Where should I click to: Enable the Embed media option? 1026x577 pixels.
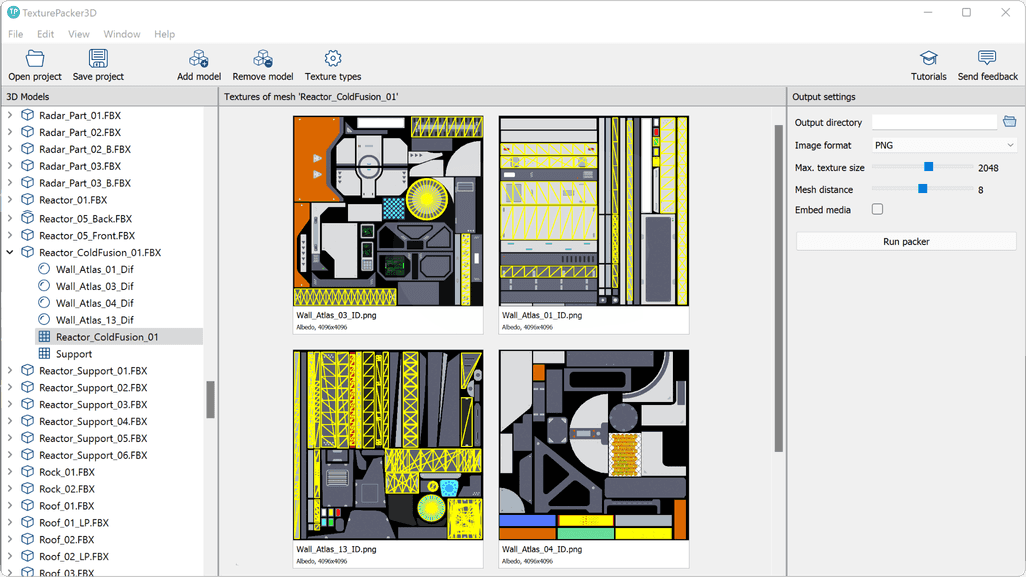point(877,209)
